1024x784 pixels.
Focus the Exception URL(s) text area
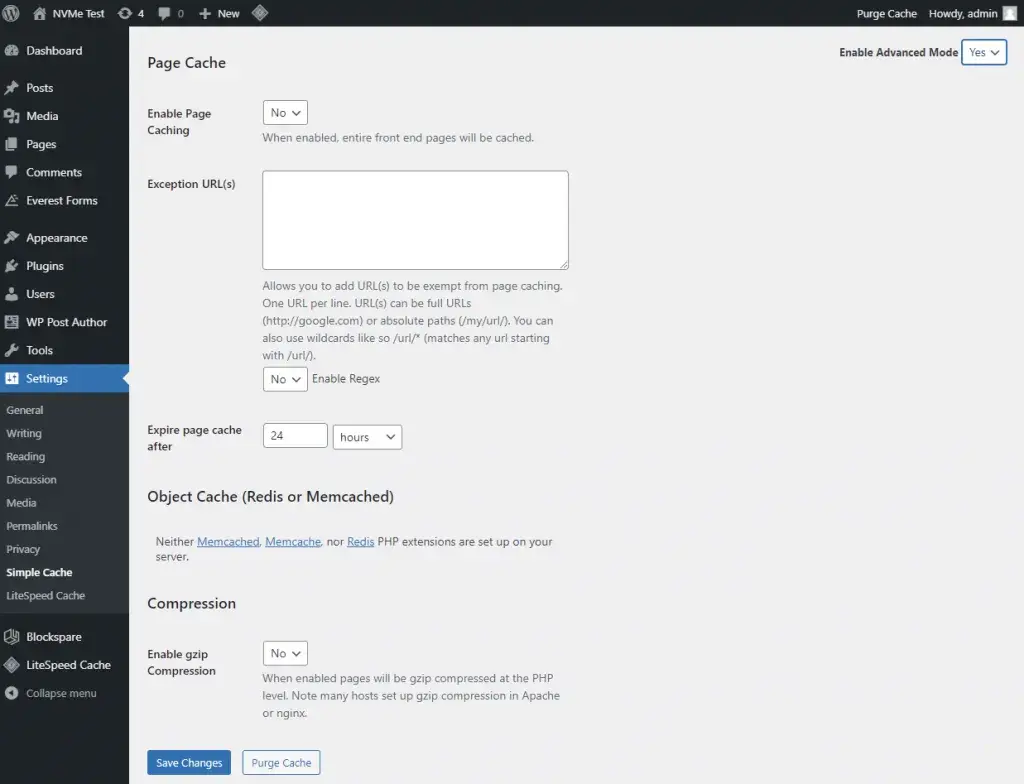(x=415, y=220)
